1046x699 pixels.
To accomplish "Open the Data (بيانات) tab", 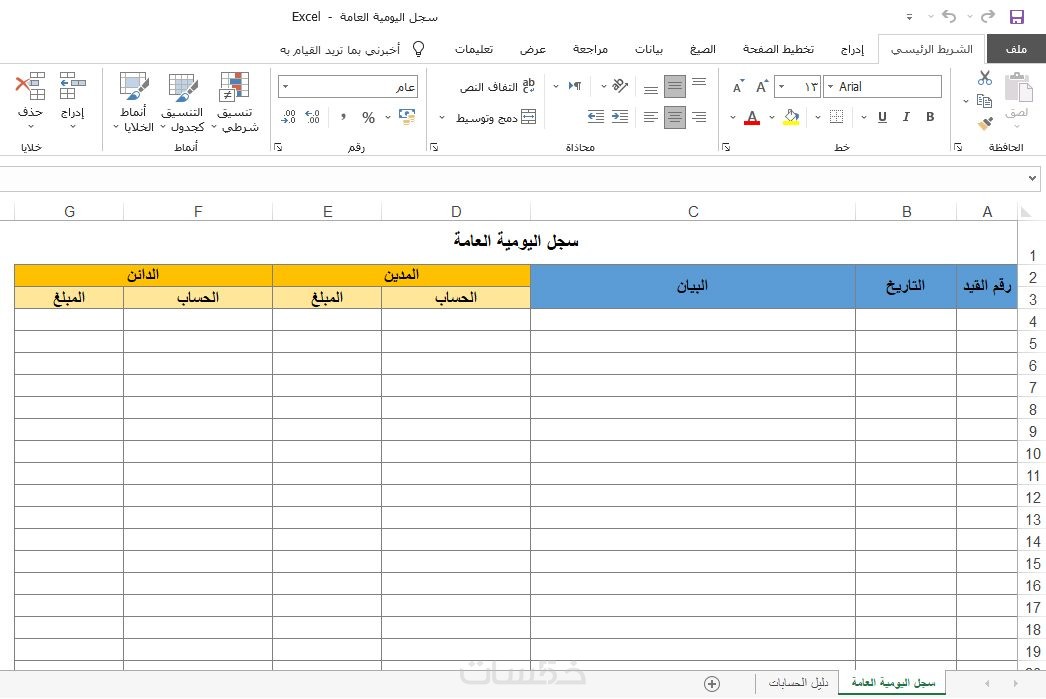I will point(648,49).
